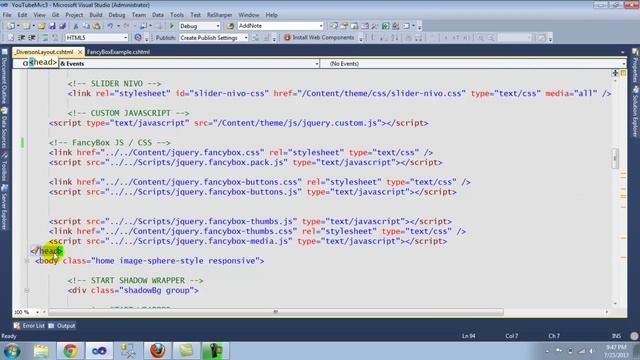The height and width of the screenshot is (360, 640).
Task: Switch to FancyBoxExample.cshtml tab
Action: [118, 52]
